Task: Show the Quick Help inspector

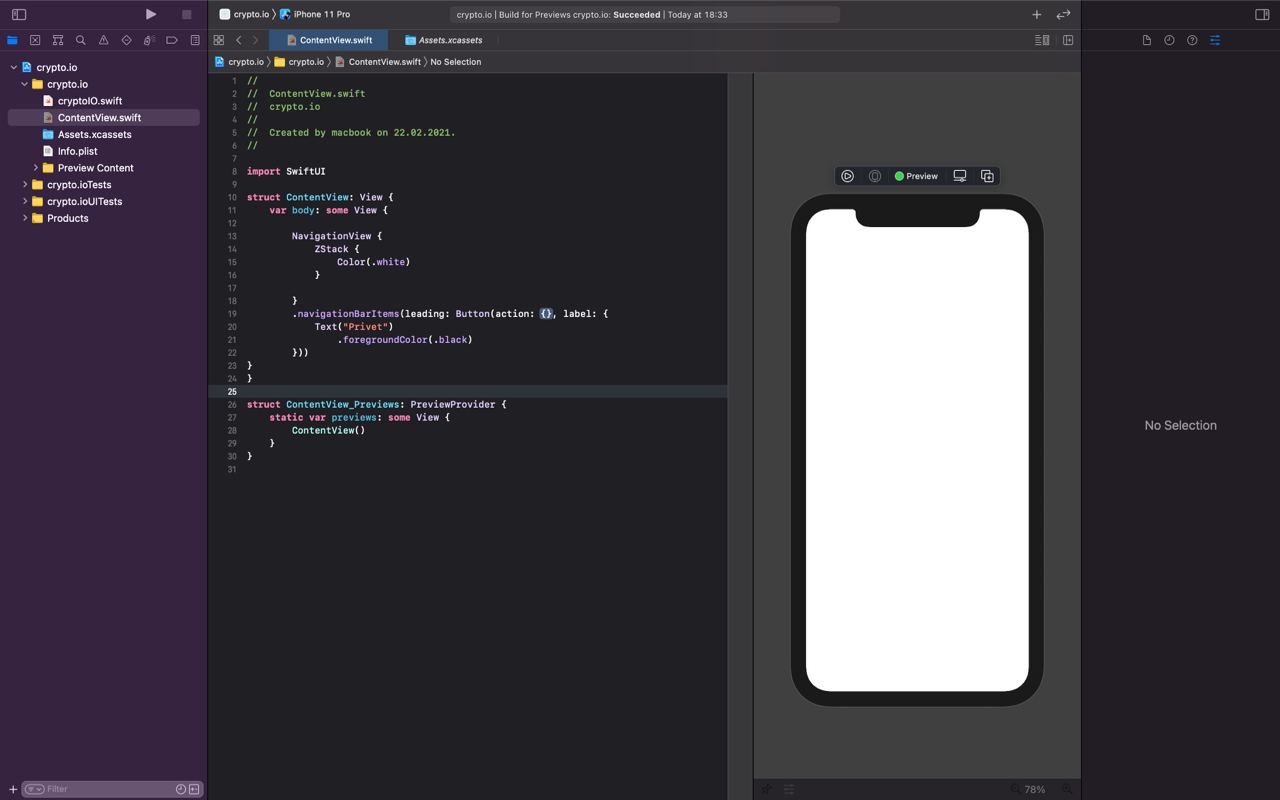Action: [x=1192, y=40]
